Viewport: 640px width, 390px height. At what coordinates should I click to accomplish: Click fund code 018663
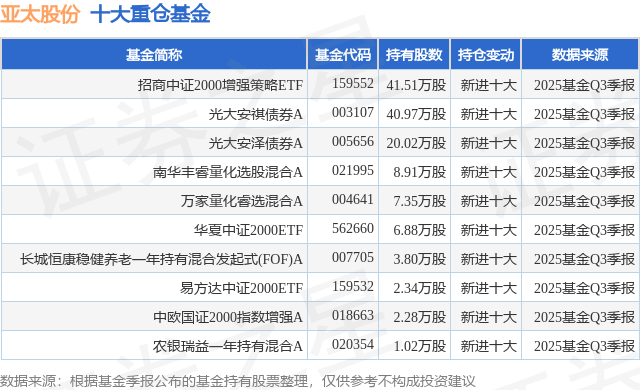[353, 315]
